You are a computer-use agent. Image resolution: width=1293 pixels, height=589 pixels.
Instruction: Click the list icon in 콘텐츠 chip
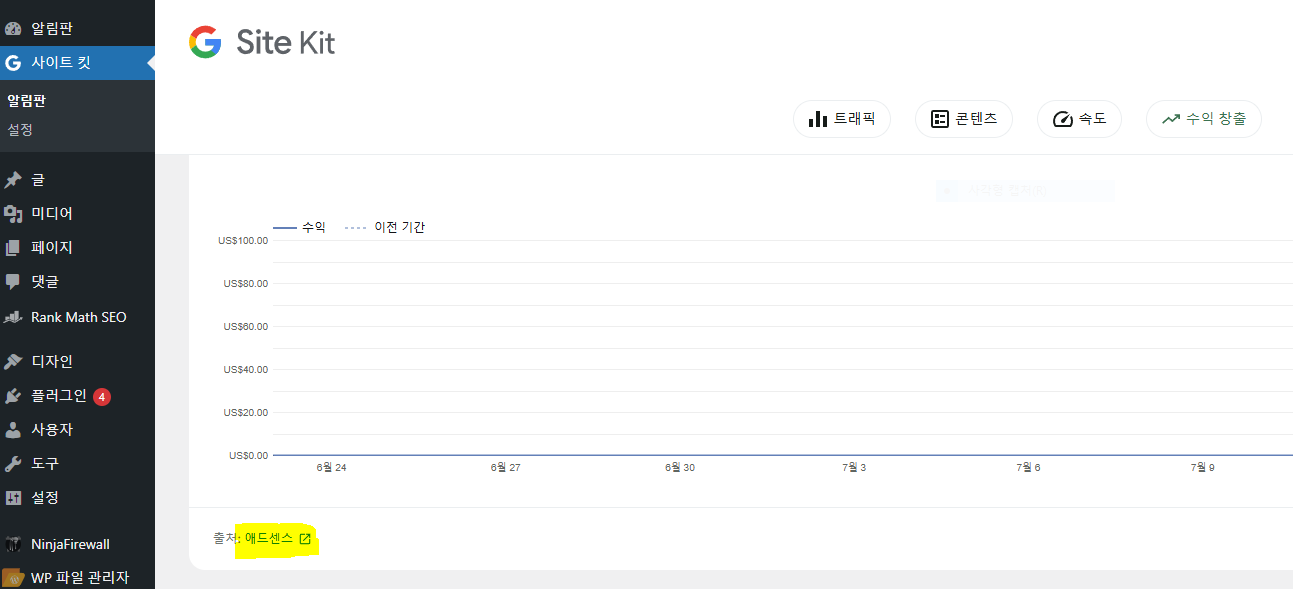coord(939,119)
